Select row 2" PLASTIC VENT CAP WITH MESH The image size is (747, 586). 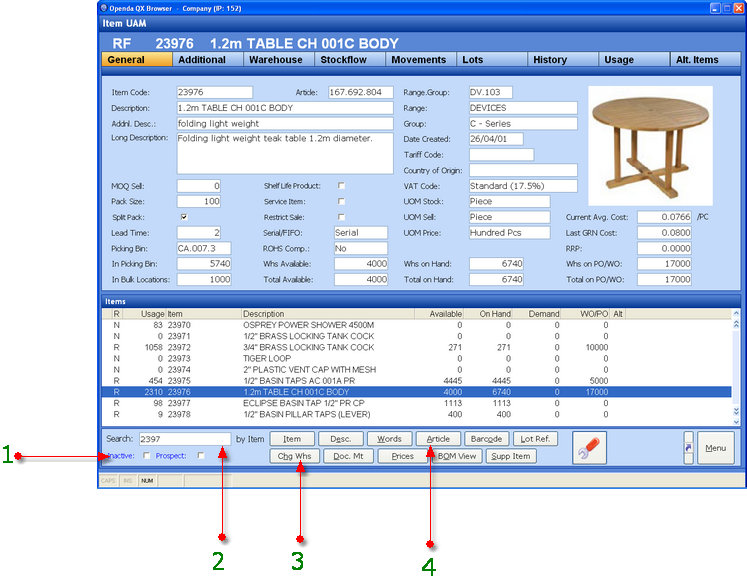pyautogui.click(x=417, y=370)
